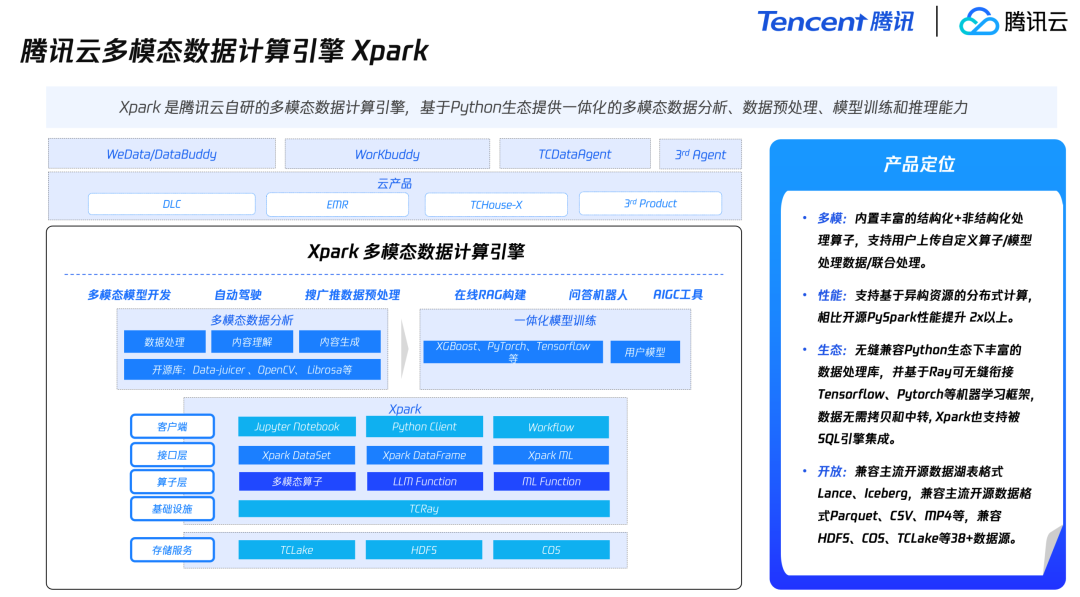Click the Tencent logo at top
This screenshot has width=1080, height=597.
[x=835, y=21]
